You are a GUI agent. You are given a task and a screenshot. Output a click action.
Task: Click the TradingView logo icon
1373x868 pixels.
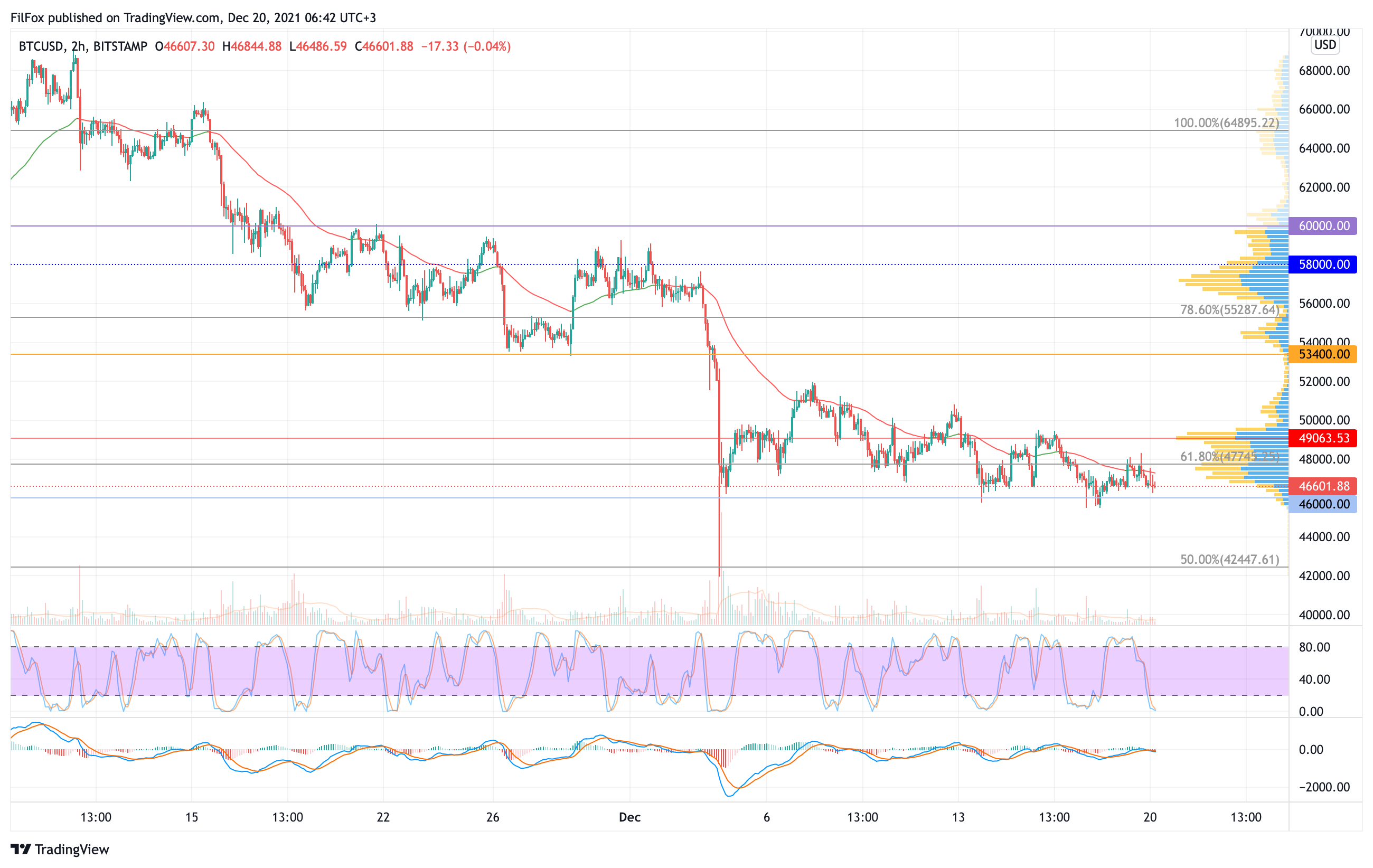point(21,849)
